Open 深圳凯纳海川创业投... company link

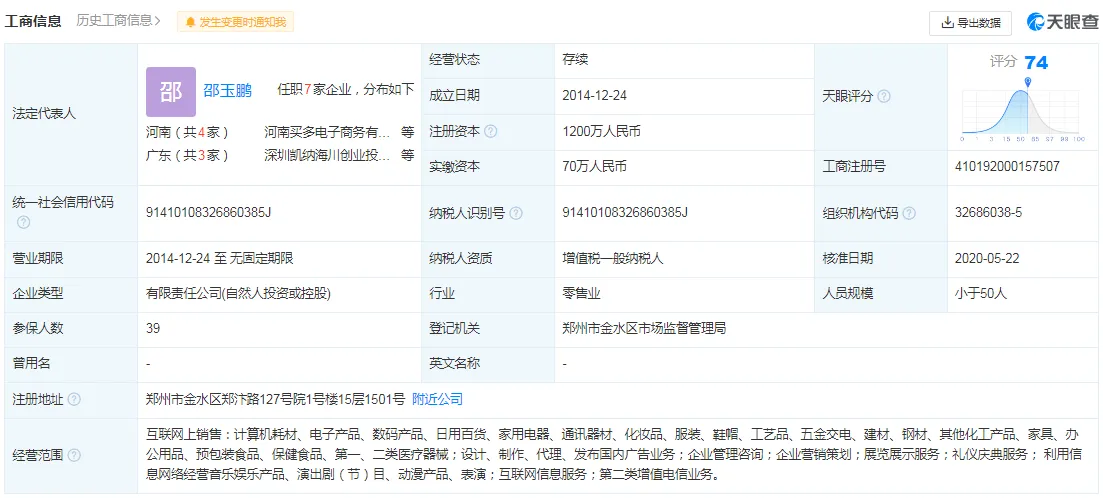(x=327, y=155)
